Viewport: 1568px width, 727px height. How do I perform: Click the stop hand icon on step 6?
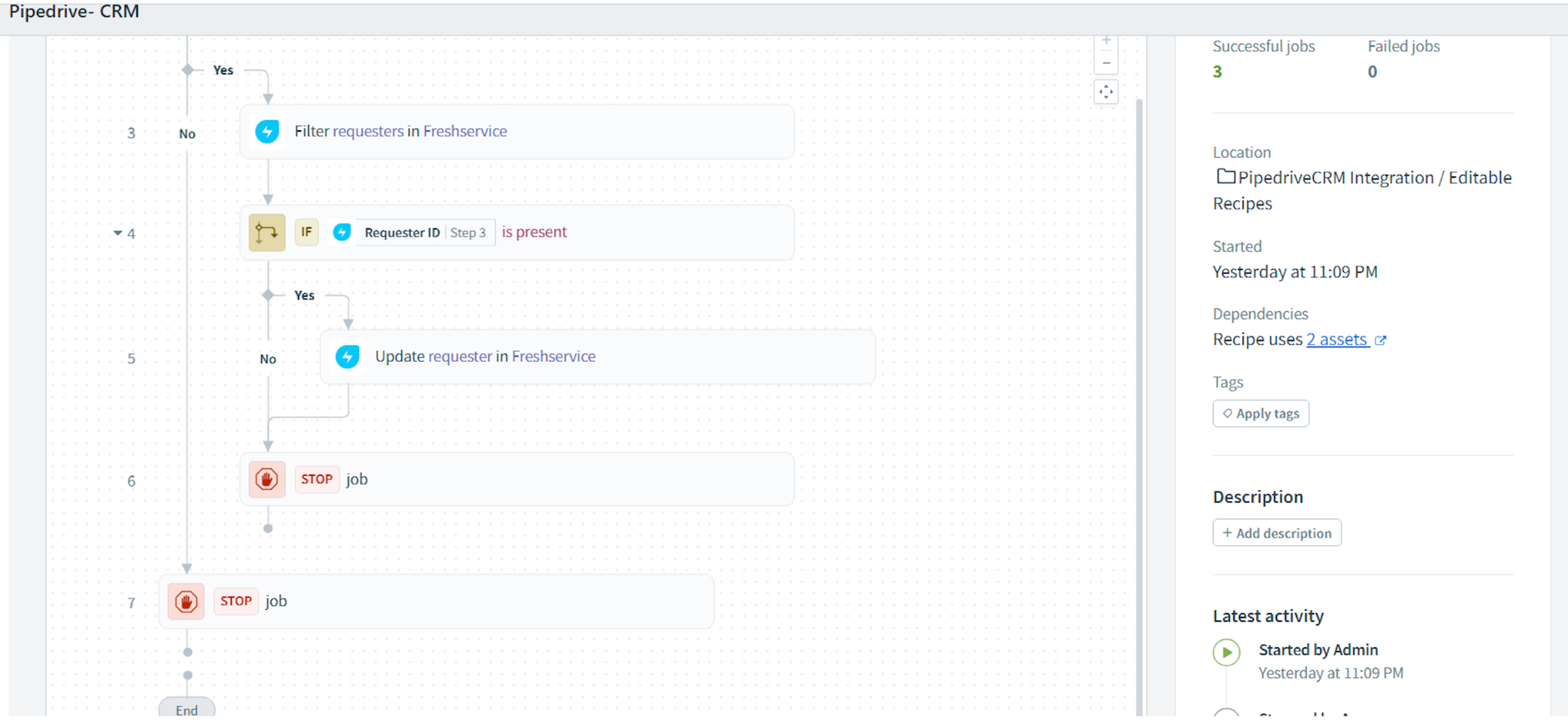[x=267, y=480]
